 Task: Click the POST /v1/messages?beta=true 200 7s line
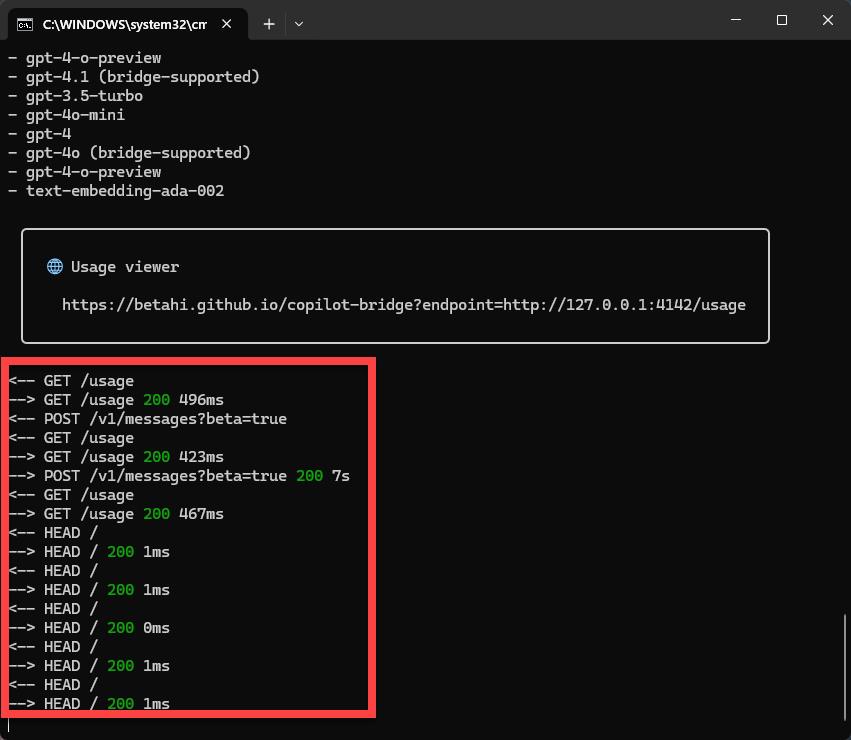179,476
